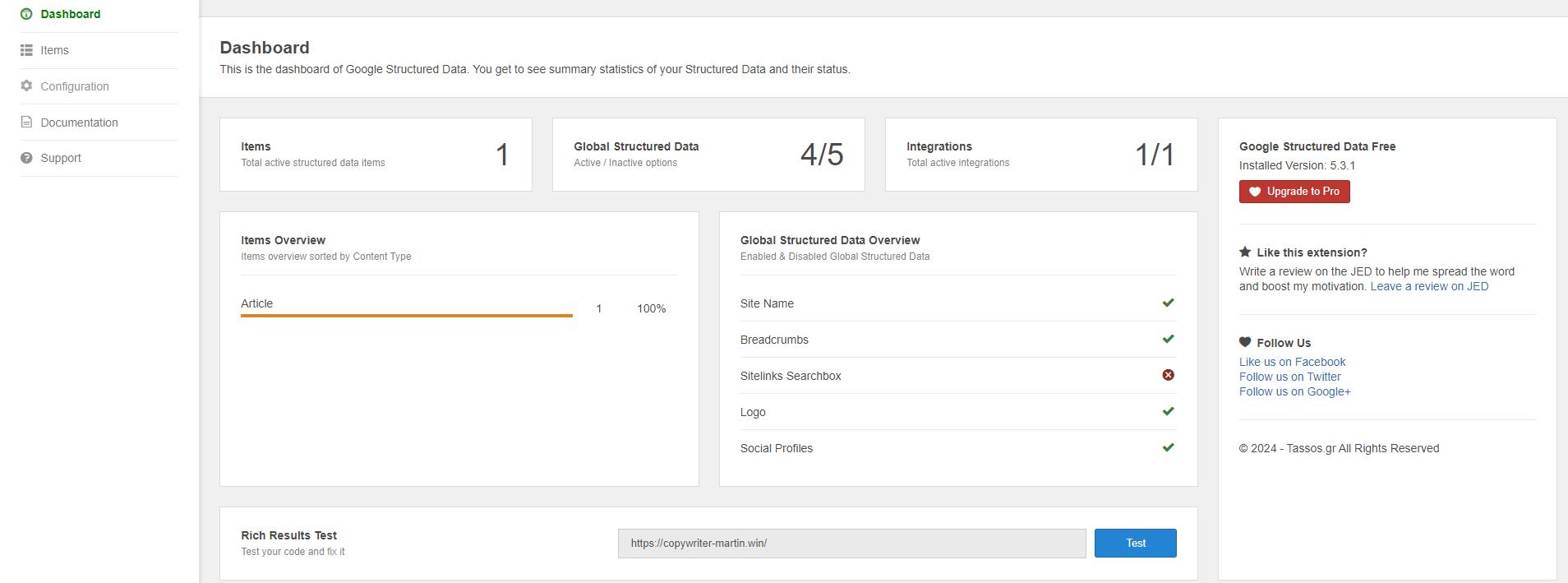Open the Follow us on Twitter link
This screenshot has width=1568, height=583.
click(x=1289, y=377)
